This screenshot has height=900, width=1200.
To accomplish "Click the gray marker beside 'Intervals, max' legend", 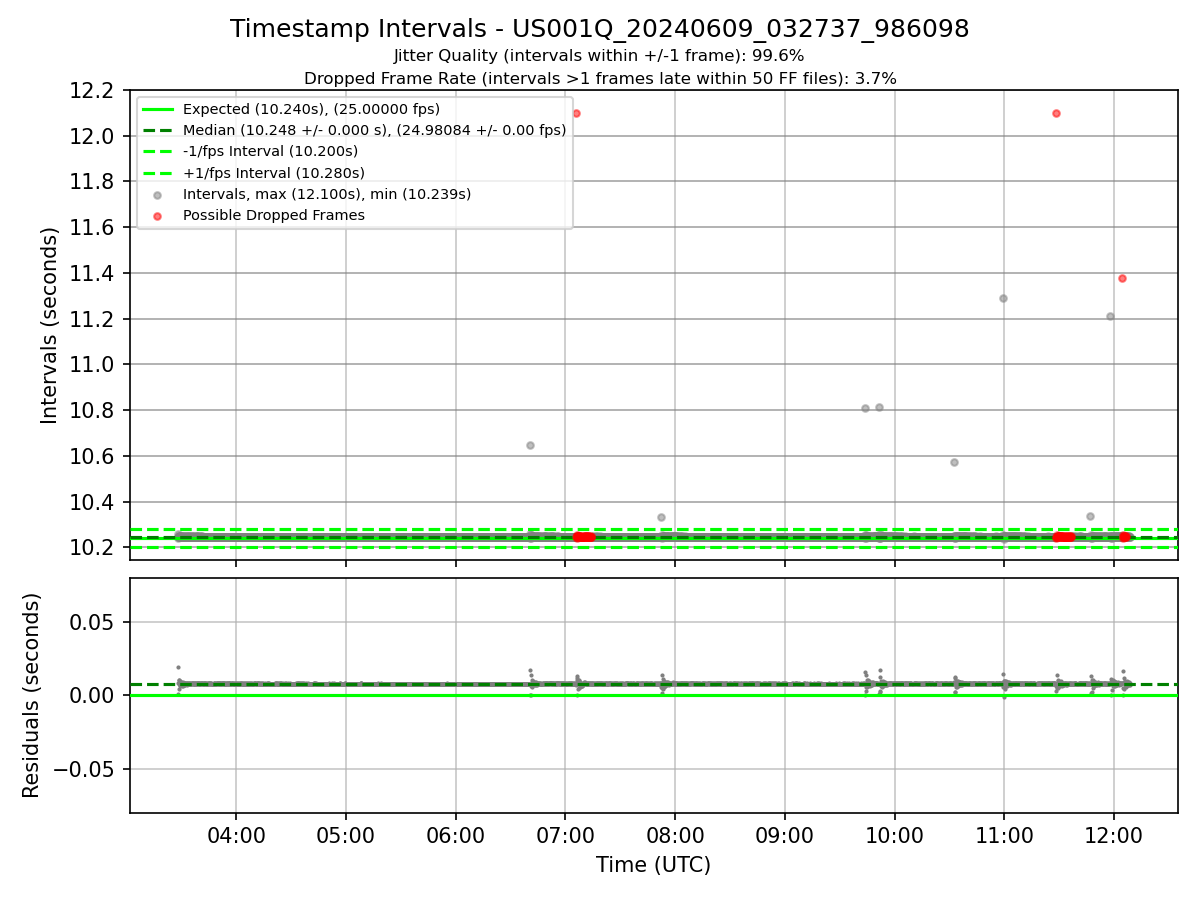I will point(157,194).
